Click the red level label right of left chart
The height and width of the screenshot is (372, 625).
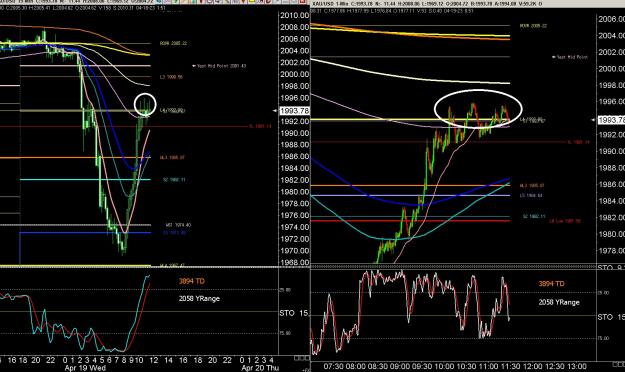pyautogui.click(x=260, y=126)
